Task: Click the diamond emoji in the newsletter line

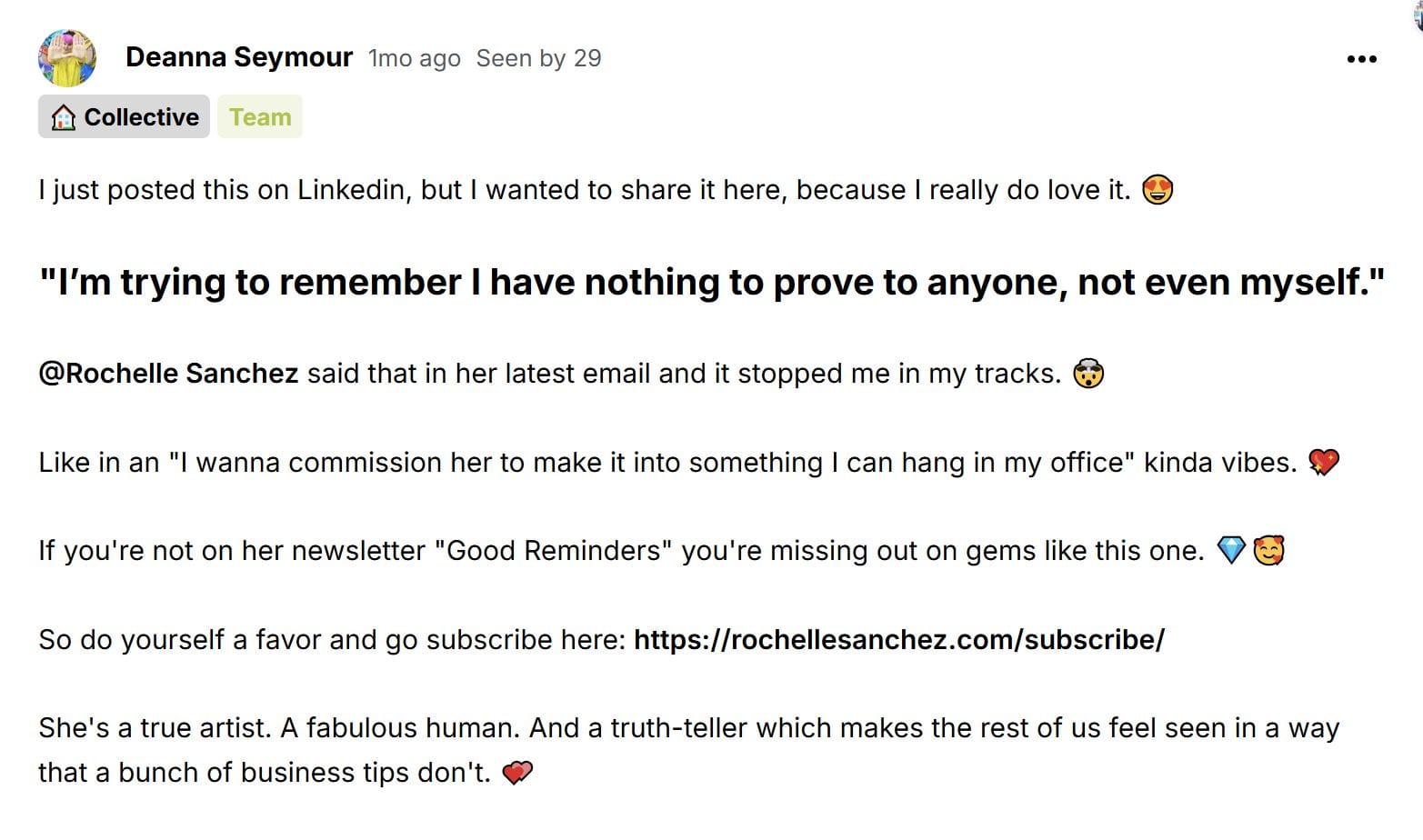Action: [1231, 550]
